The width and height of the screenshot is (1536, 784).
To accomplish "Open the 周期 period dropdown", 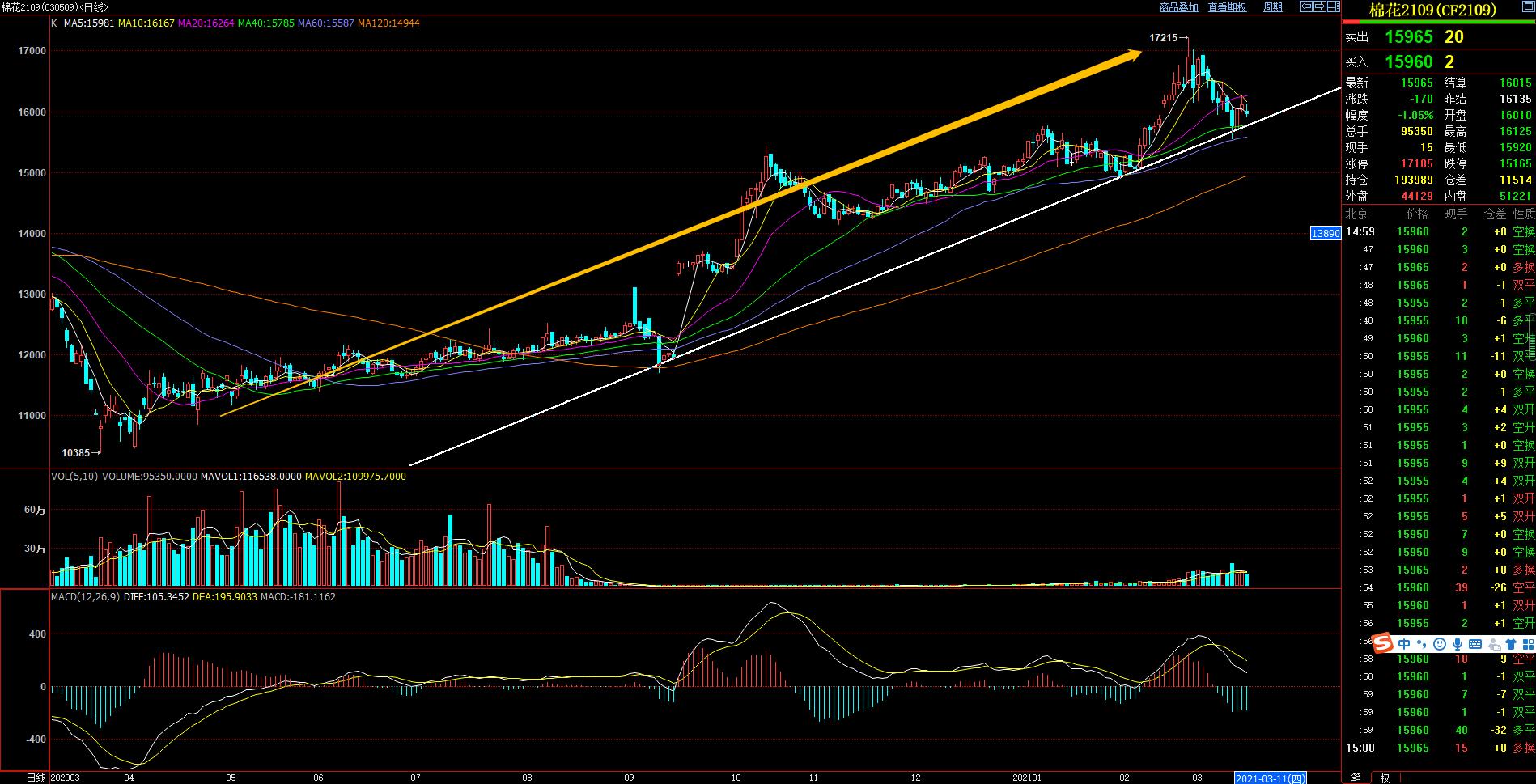I will (1272, 7).
